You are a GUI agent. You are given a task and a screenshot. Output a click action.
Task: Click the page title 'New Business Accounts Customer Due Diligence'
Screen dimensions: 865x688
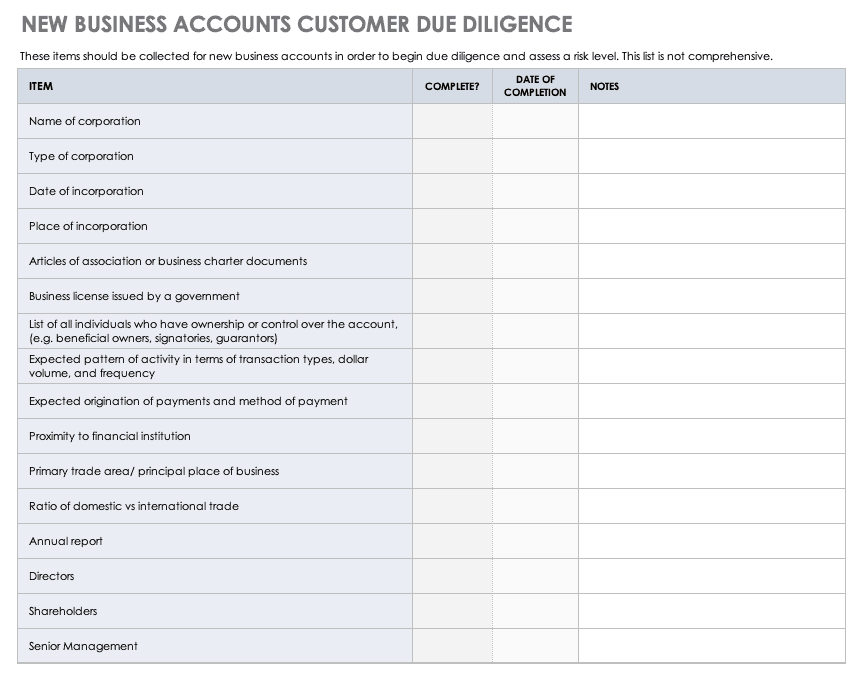(297, 24)
